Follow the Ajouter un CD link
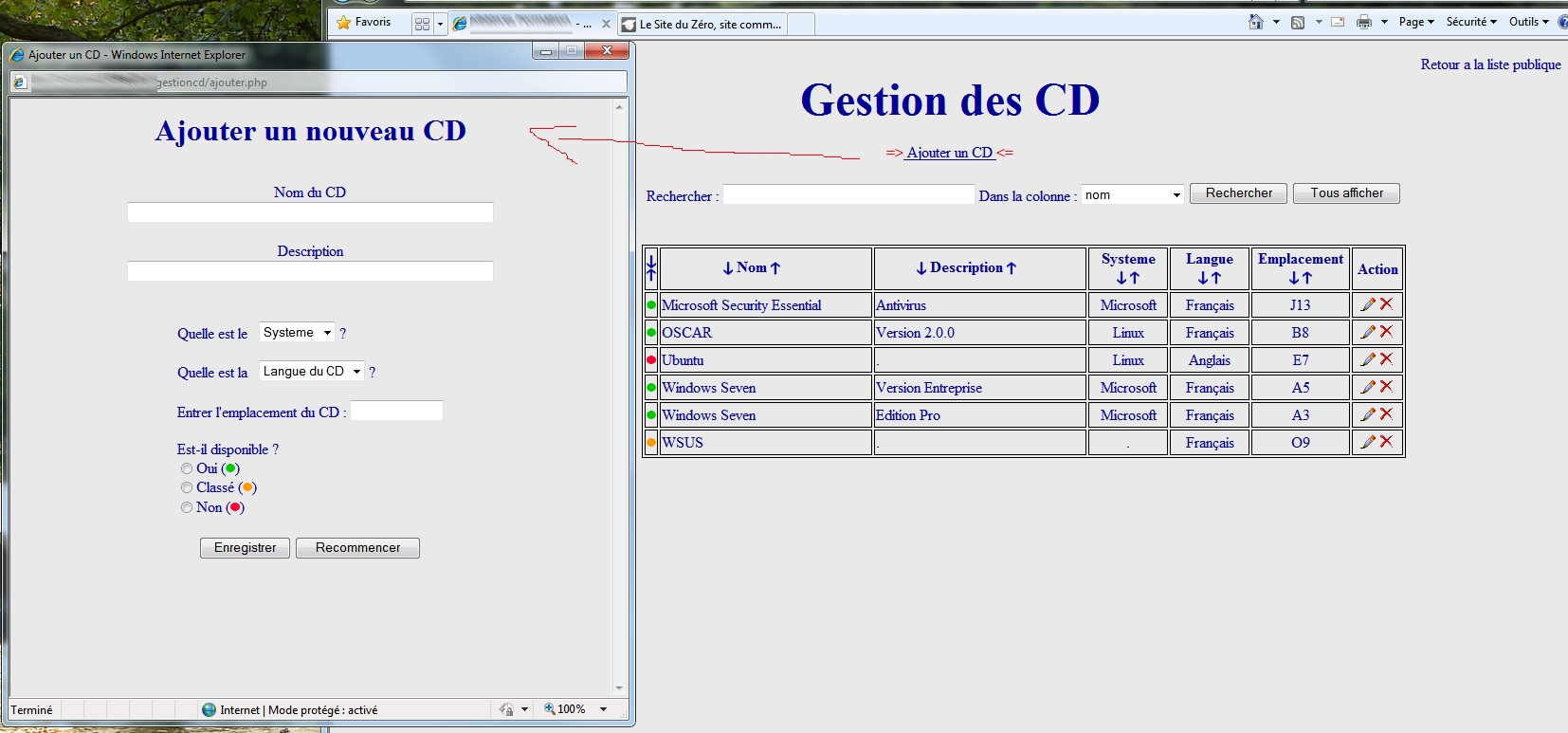 [x=949, y=153]
